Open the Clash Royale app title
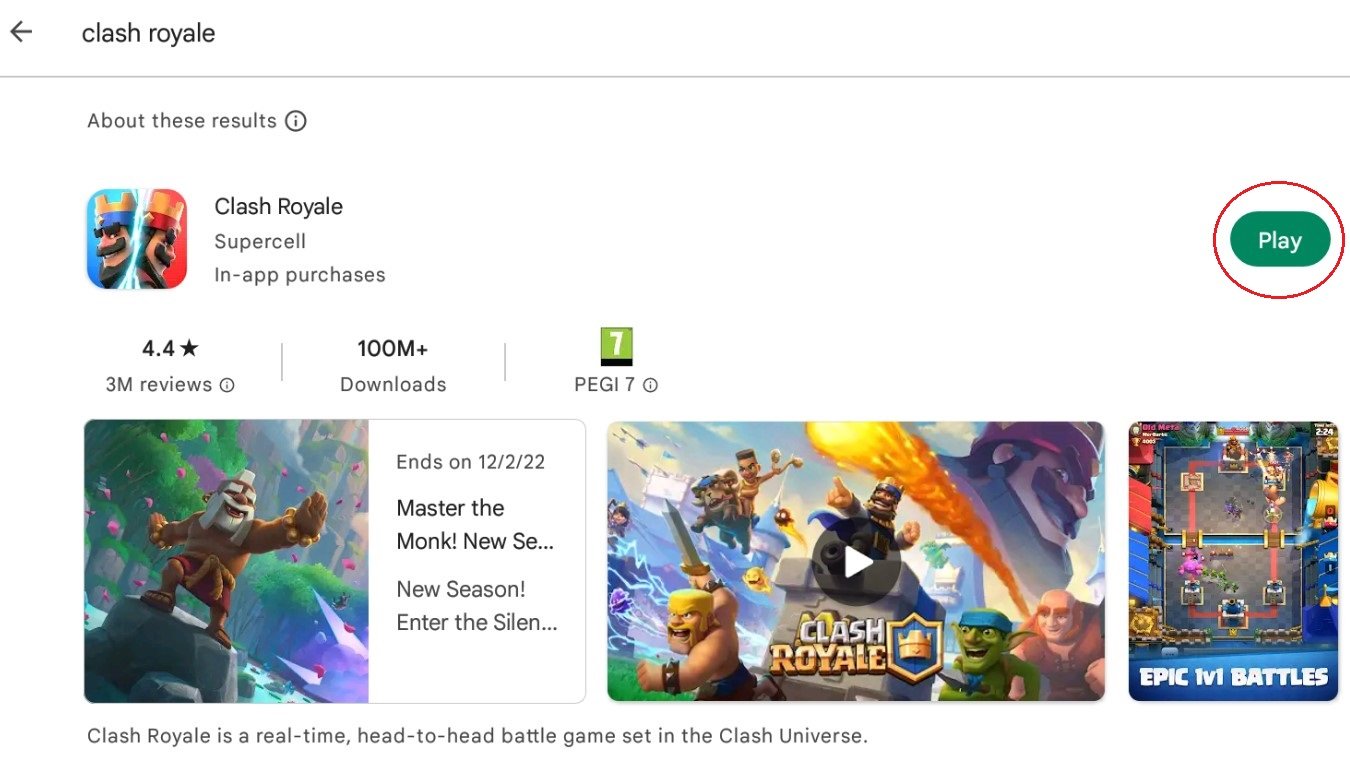This screenshot has height=766, width=1350. click(279, 207)
